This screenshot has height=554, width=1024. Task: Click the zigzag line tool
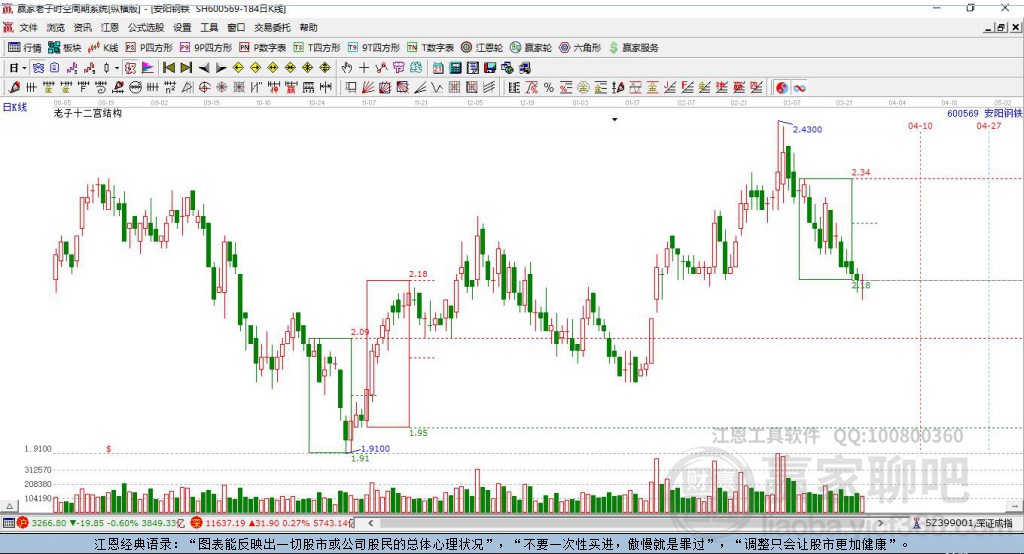(x=437, y=88)
